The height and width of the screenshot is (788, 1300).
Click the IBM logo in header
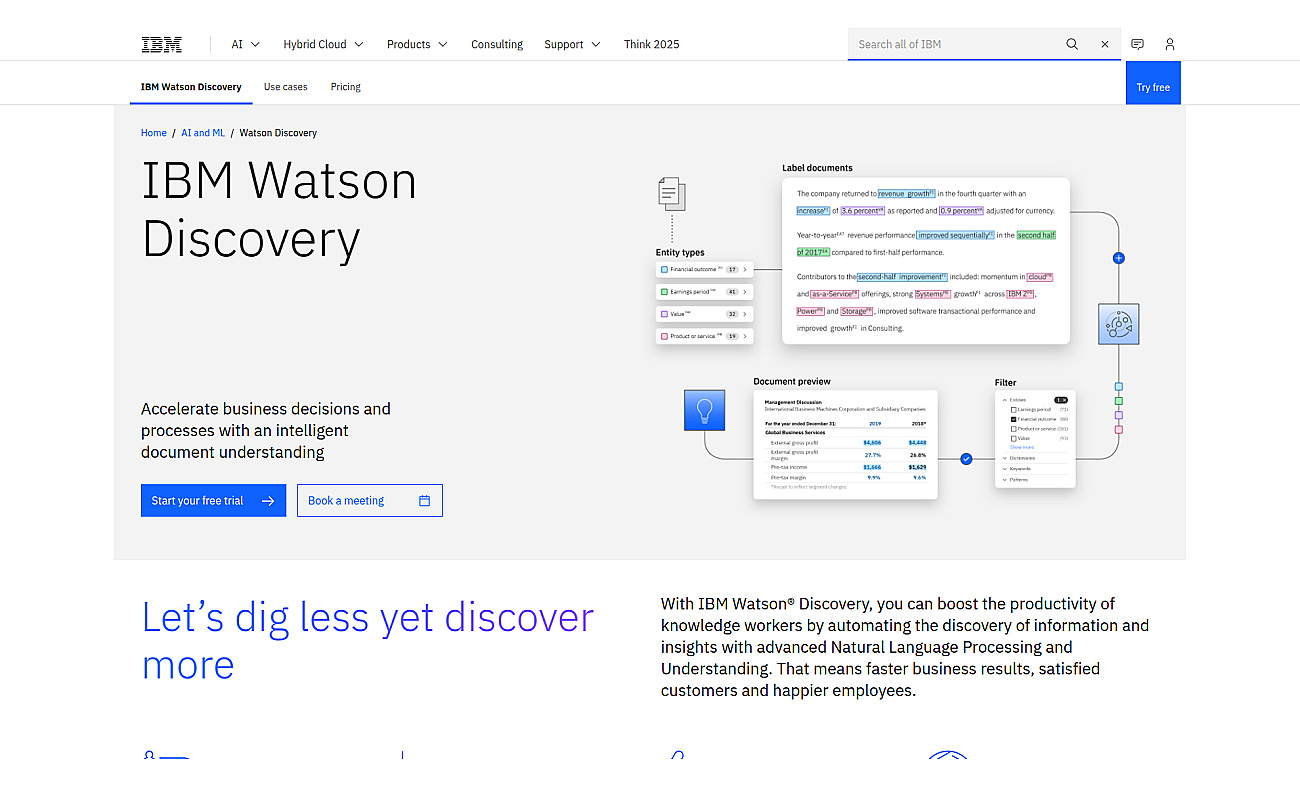pyautogui.click(x=161, y=44)
